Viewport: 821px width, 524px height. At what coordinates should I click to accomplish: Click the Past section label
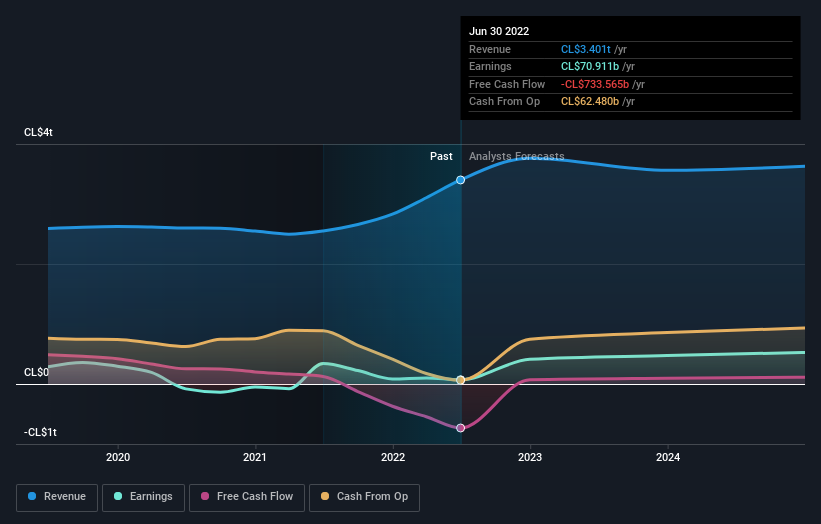click(441, 156)
